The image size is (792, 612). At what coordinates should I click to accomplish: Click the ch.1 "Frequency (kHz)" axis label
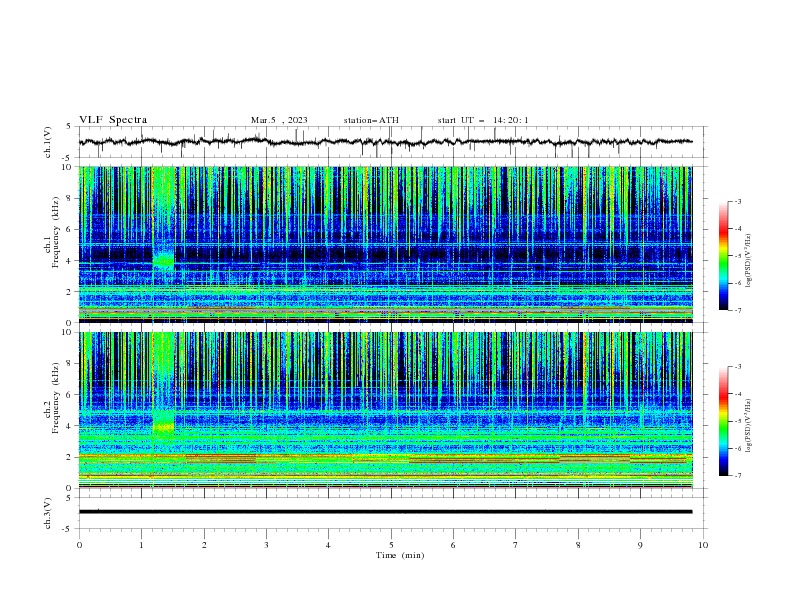click(x=56, y=232)
